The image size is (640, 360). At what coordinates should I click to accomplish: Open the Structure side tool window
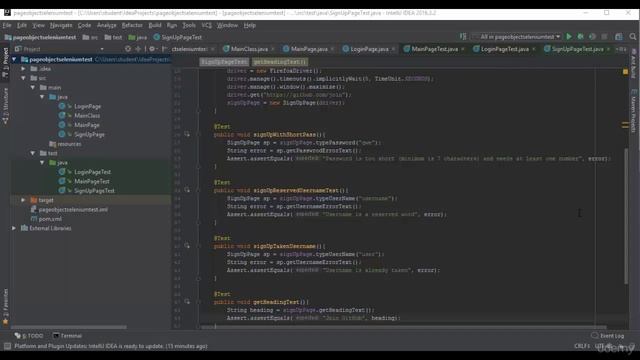(x=5, y=106)
